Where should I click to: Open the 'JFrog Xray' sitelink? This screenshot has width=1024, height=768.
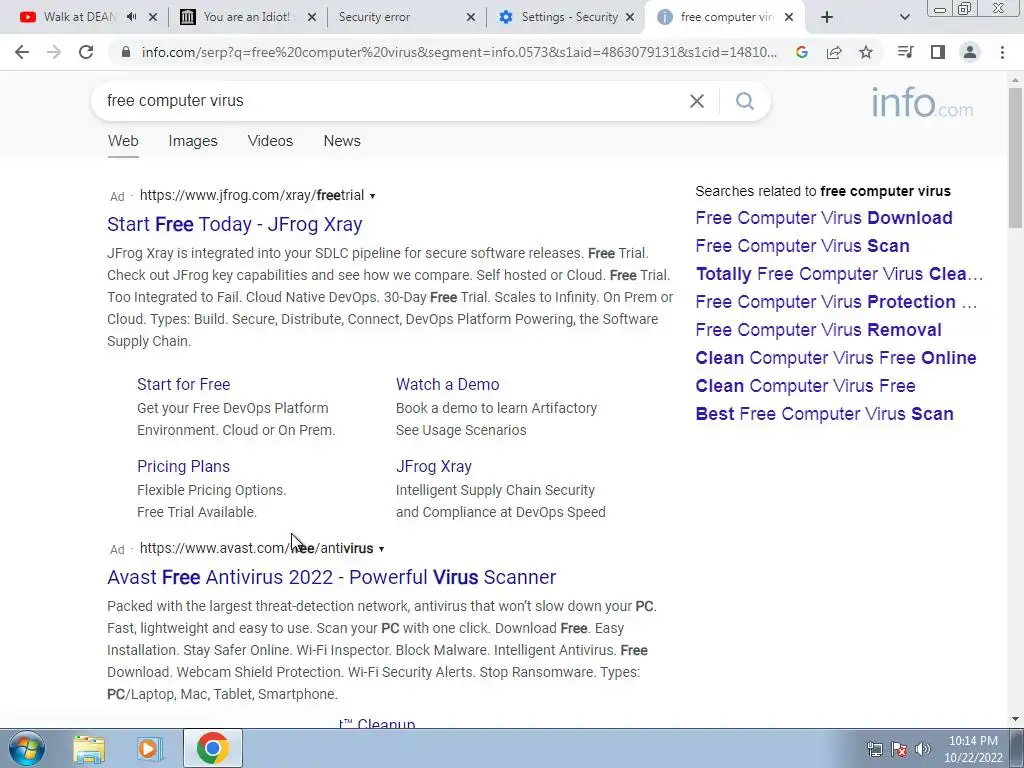(434, 467)
